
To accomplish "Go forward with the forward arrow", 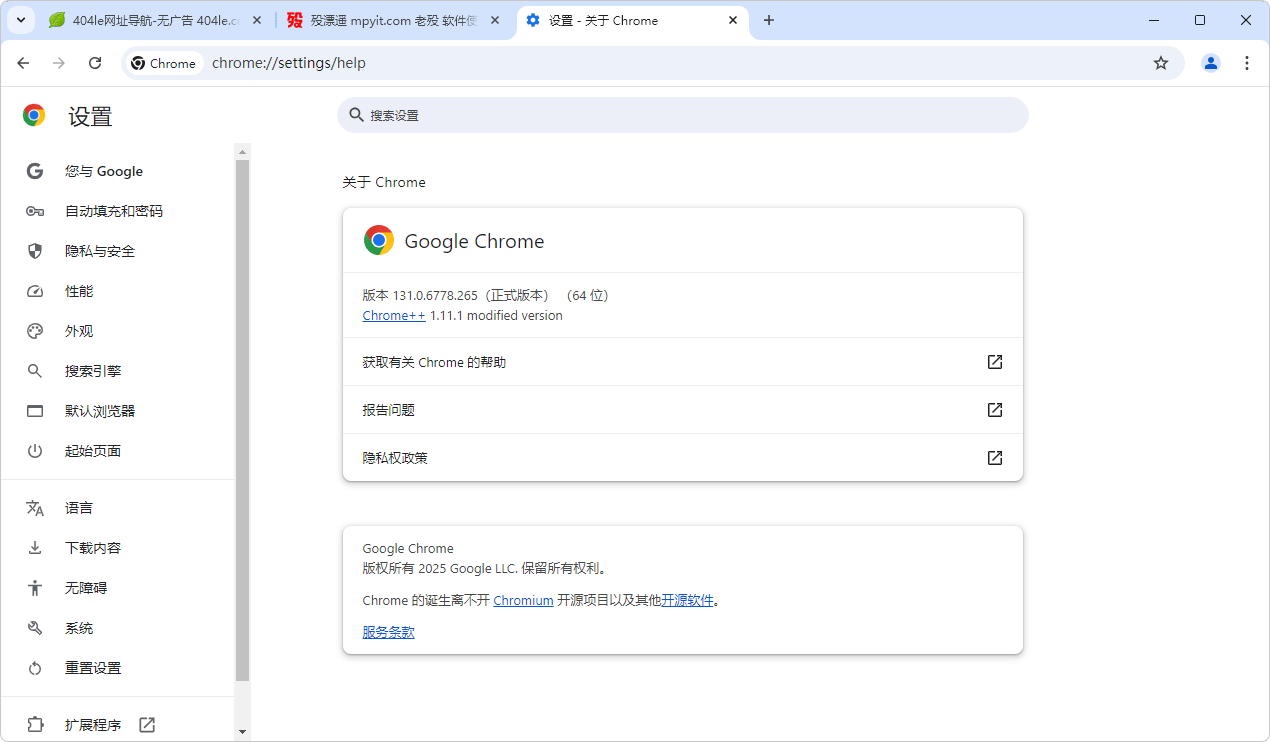I will 59,63.
